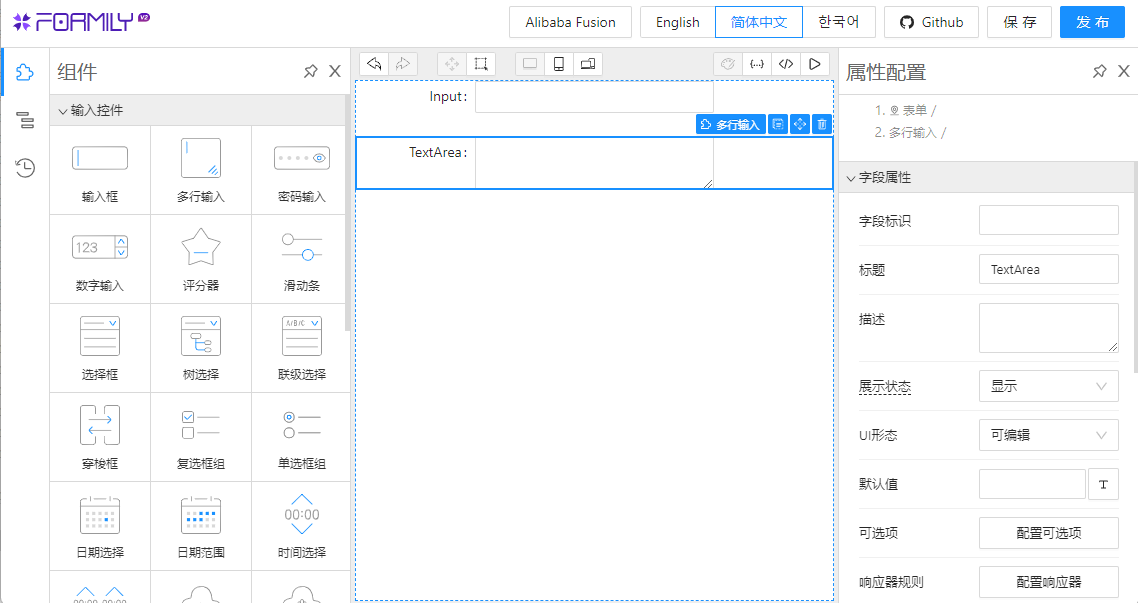This screenshot has width=1138, height=603.
Task: Click the drag handle on selected TextArea
Action: coord(800,125)
